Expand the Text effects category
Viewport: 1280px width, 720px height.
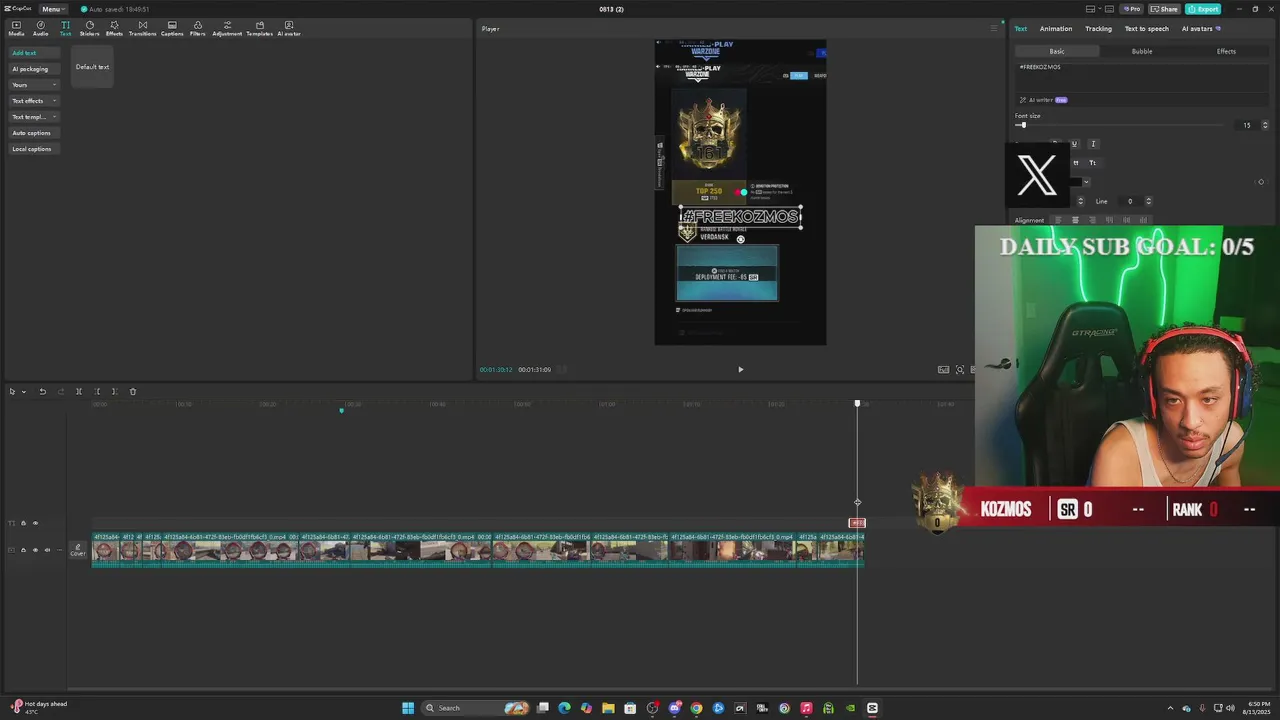(34, 101)
